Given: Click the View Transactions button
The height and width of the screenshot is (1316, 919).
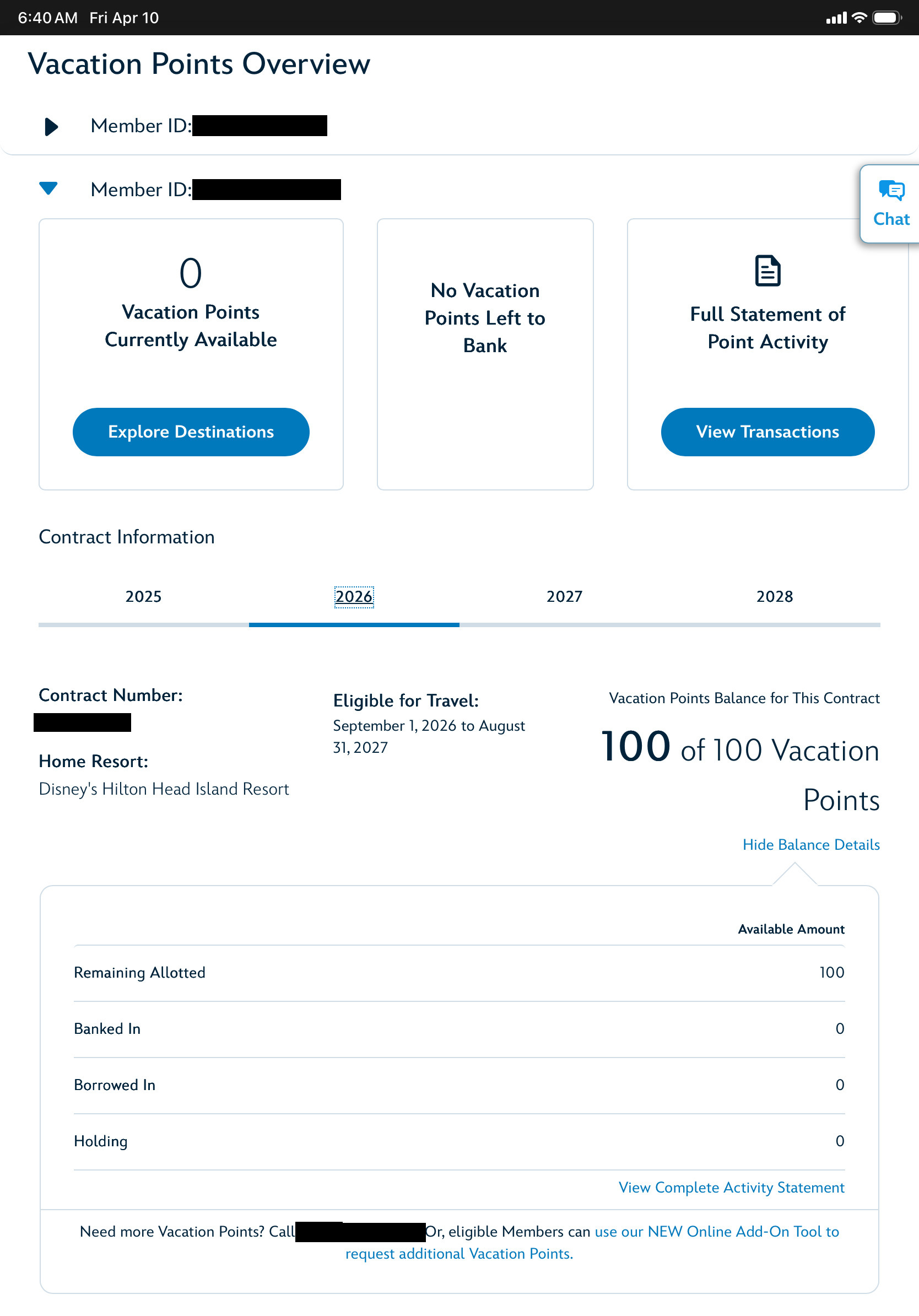Looking at the screenshot, I should click(x=767, y=432).
